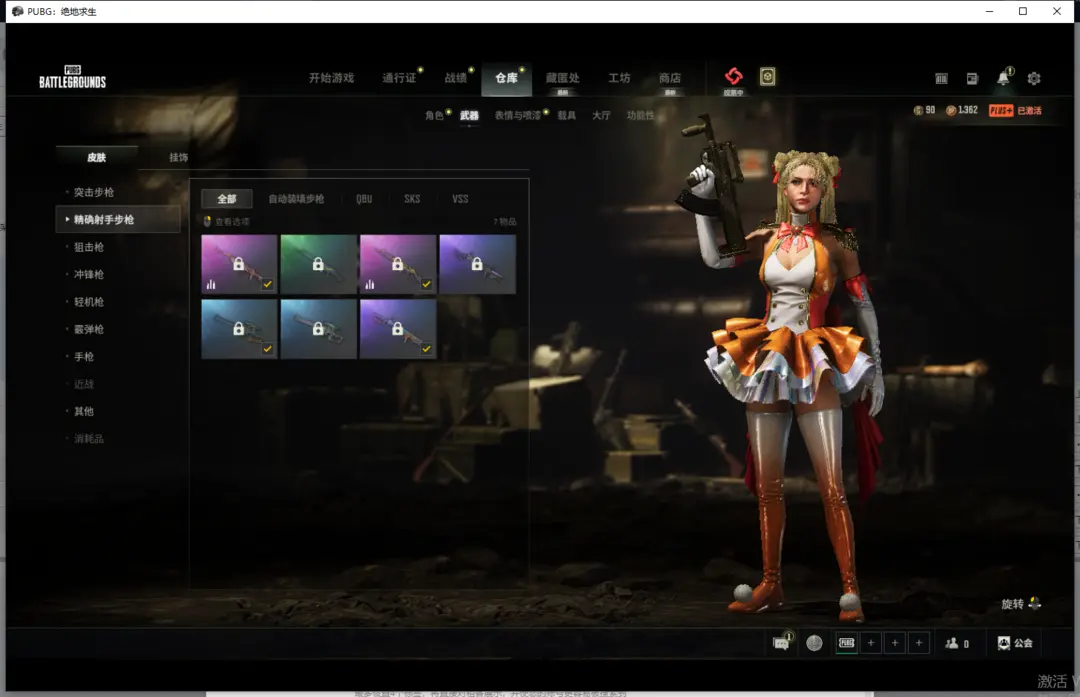This screenshot has width=1080, height=697.
Task: Click the 1,362 BP balance
Action: (968, 110)
